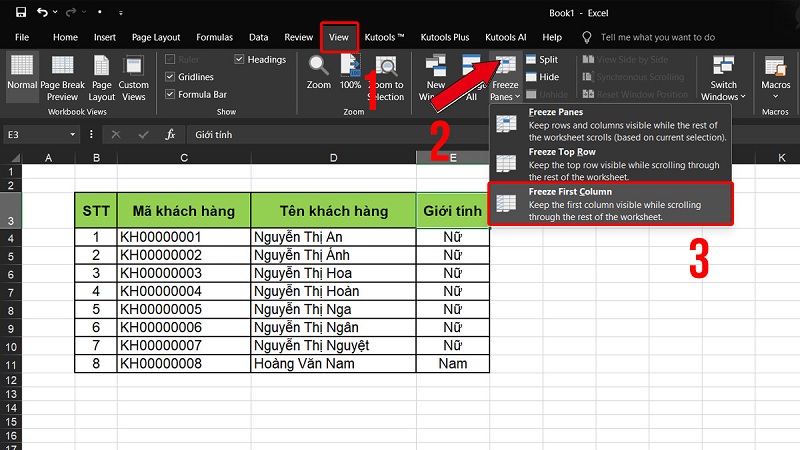Click Tell me what you want to do box
Viewport: 800px width, 450px height.
[658, 37]
